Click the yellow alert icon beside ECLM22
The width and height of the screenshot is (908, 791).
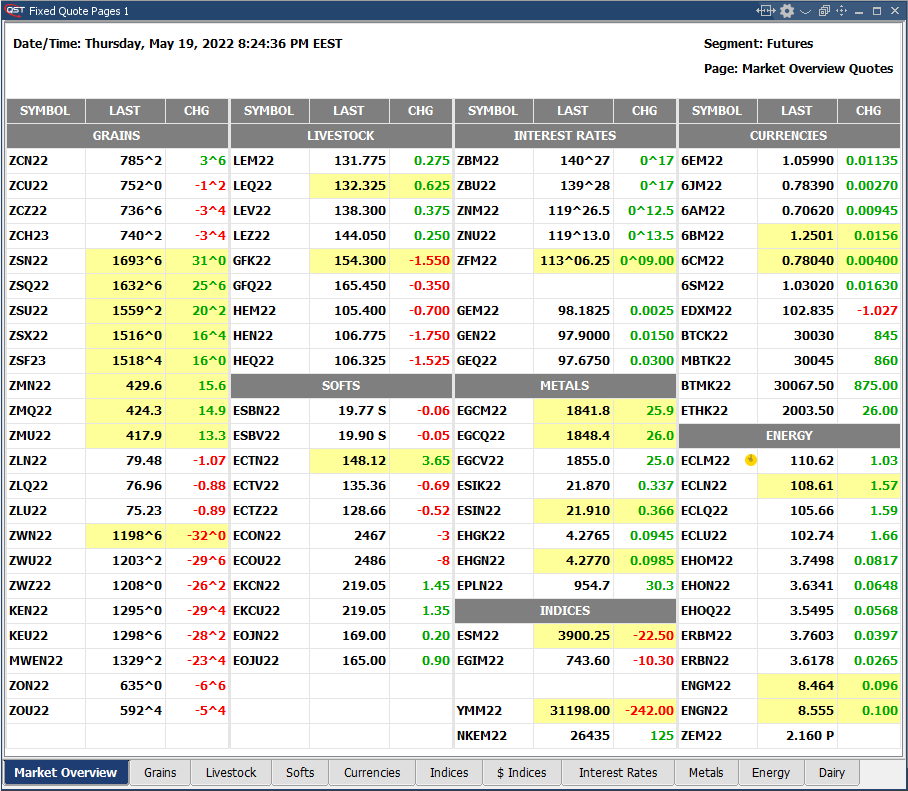pyautogui.click(x=751, y=460)
